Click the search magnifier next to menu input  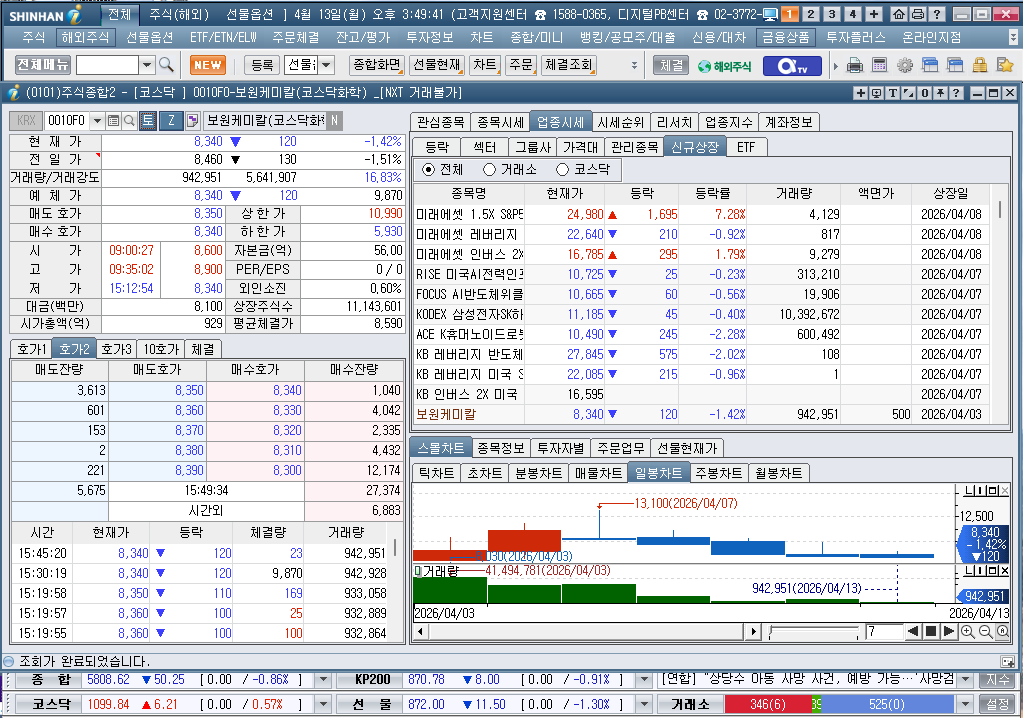click(x=166, y=65)
